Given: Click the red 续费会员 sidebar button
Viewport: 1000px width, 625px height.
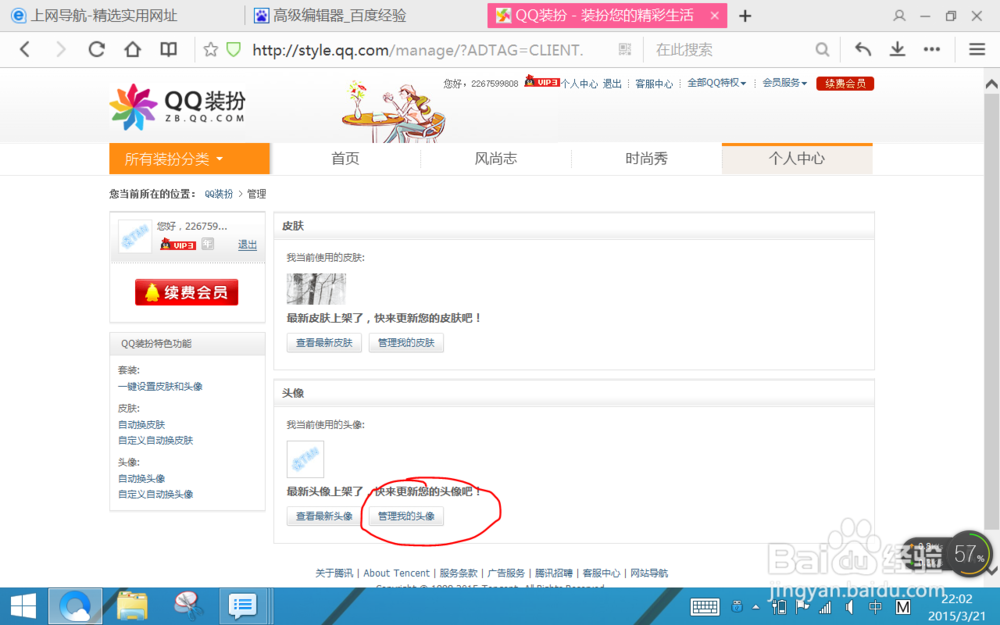Looking at the screenshot, I should 186,292.
